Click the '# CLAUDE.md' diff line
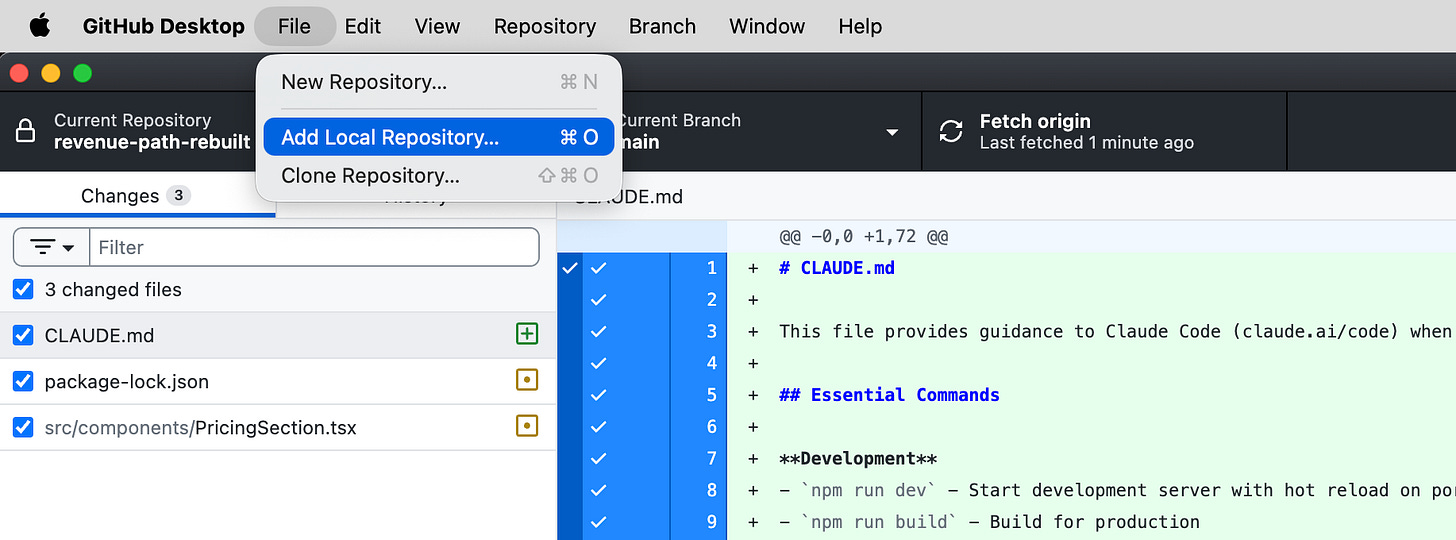Viewport: 1456px width, 540px height. [1091, 268]
